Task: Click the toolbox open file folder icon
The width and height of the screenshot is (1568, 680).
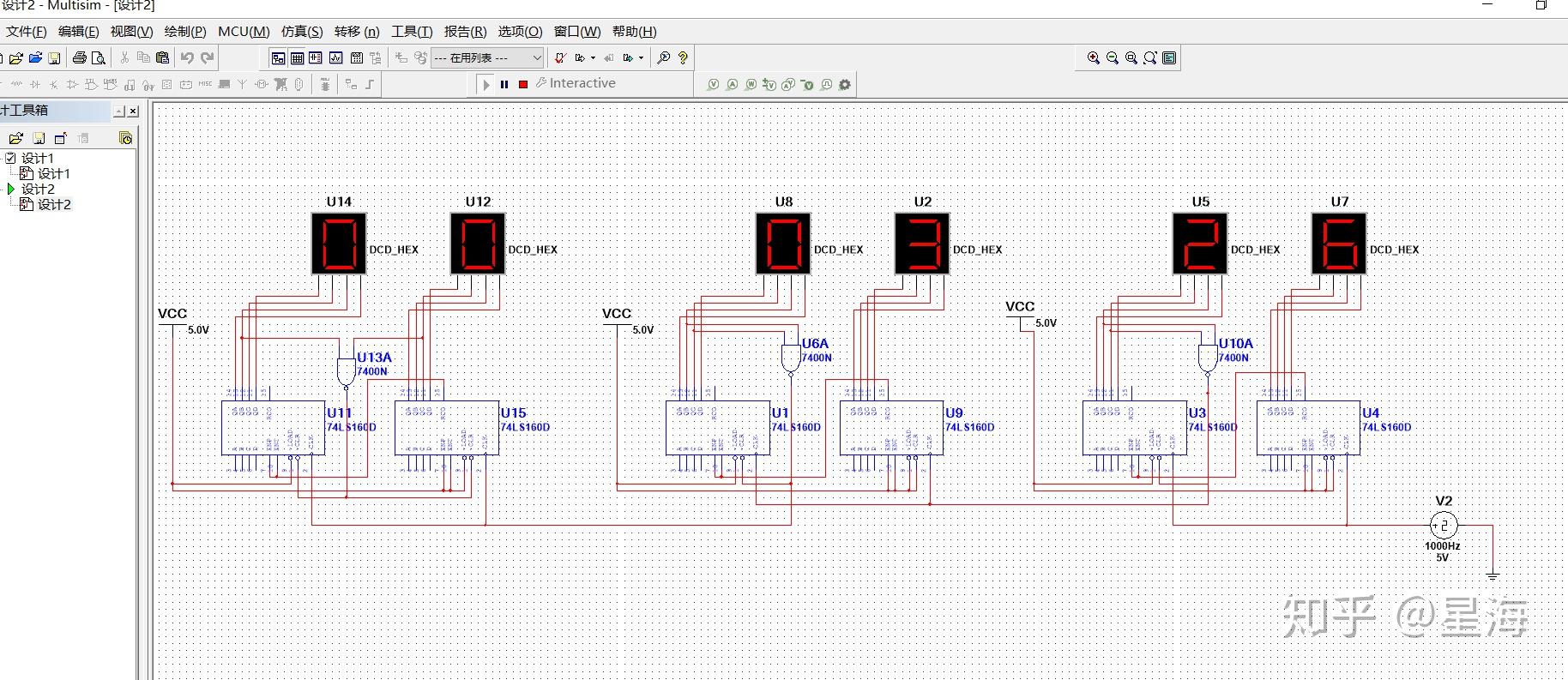Action: click(15, 138)
